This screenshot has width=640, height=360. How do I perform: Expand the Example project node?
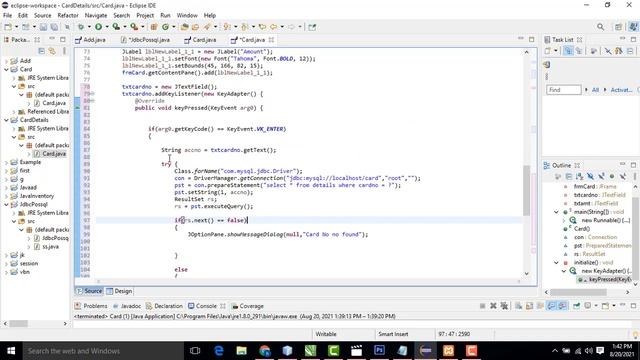pyautogui.click(x=7, y=162)
